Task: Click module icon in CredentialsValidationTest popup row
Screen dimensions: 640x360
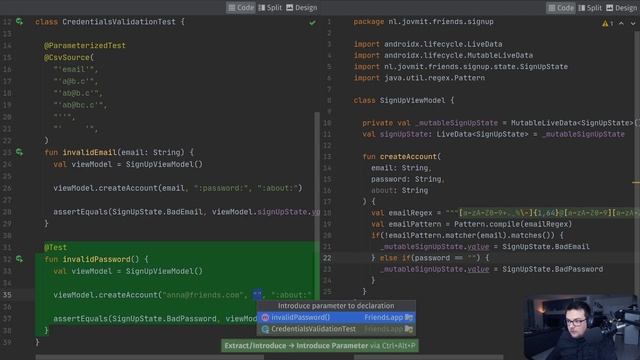Action: (409, 329)
